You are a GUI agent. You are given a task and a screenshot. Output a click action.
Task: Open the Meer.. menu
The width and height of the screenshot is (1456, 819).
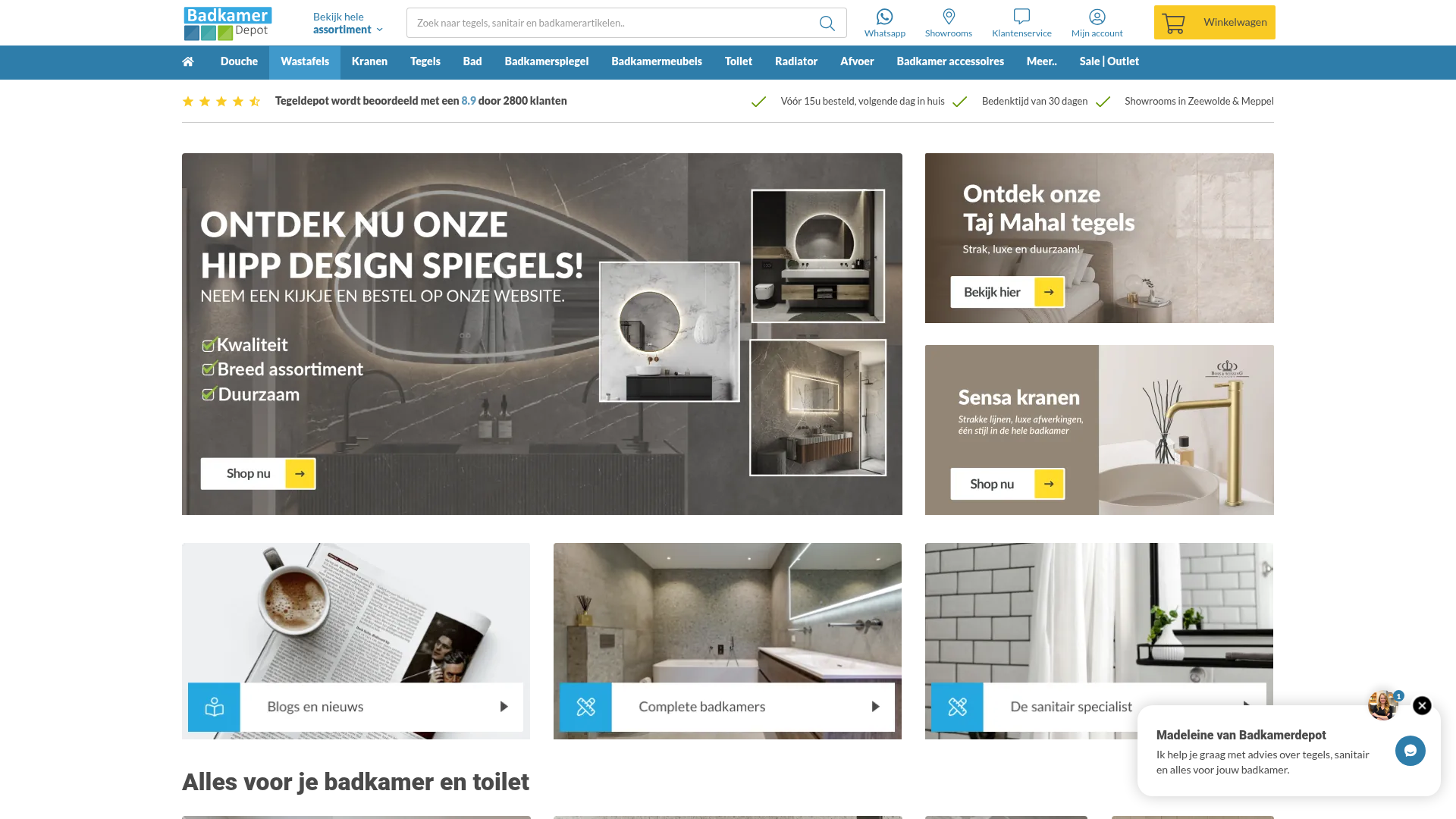(1041, 61)
